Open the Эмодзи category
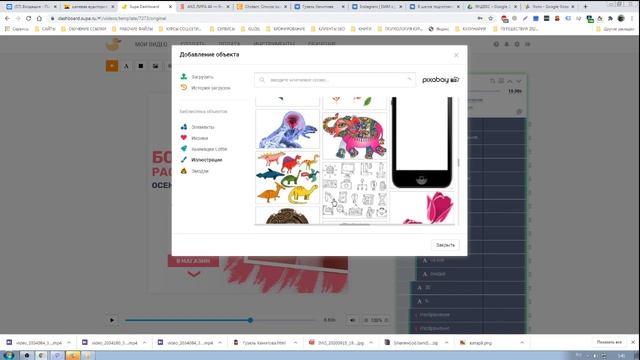This screenshot has height=360, width=640. 200,171
